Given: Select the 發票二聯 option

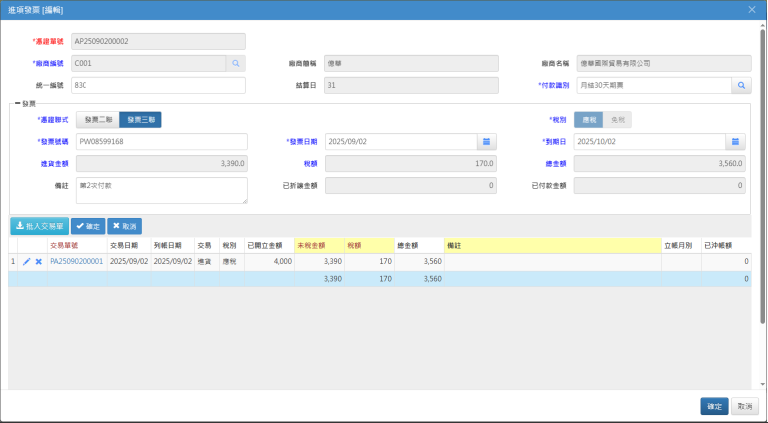Looking at the screenshot, I should click(97, 120).
